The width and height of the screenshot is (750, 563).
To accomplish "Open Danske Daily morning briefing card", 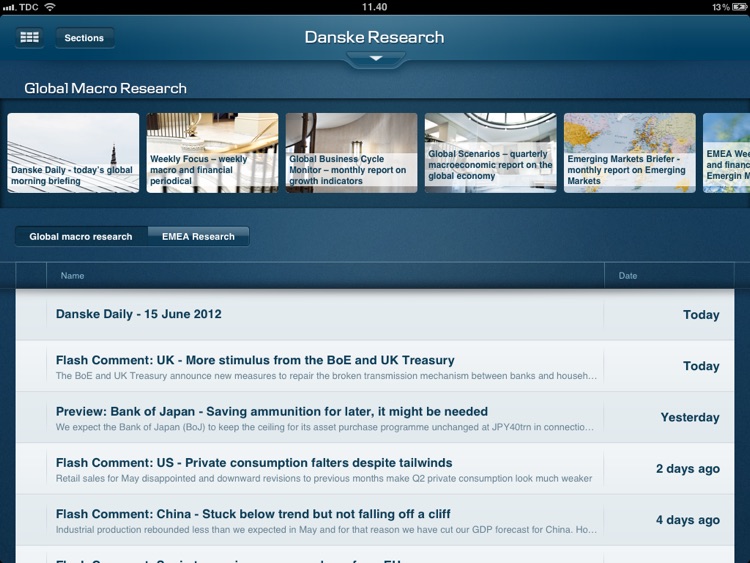I will tap(73, 153).
